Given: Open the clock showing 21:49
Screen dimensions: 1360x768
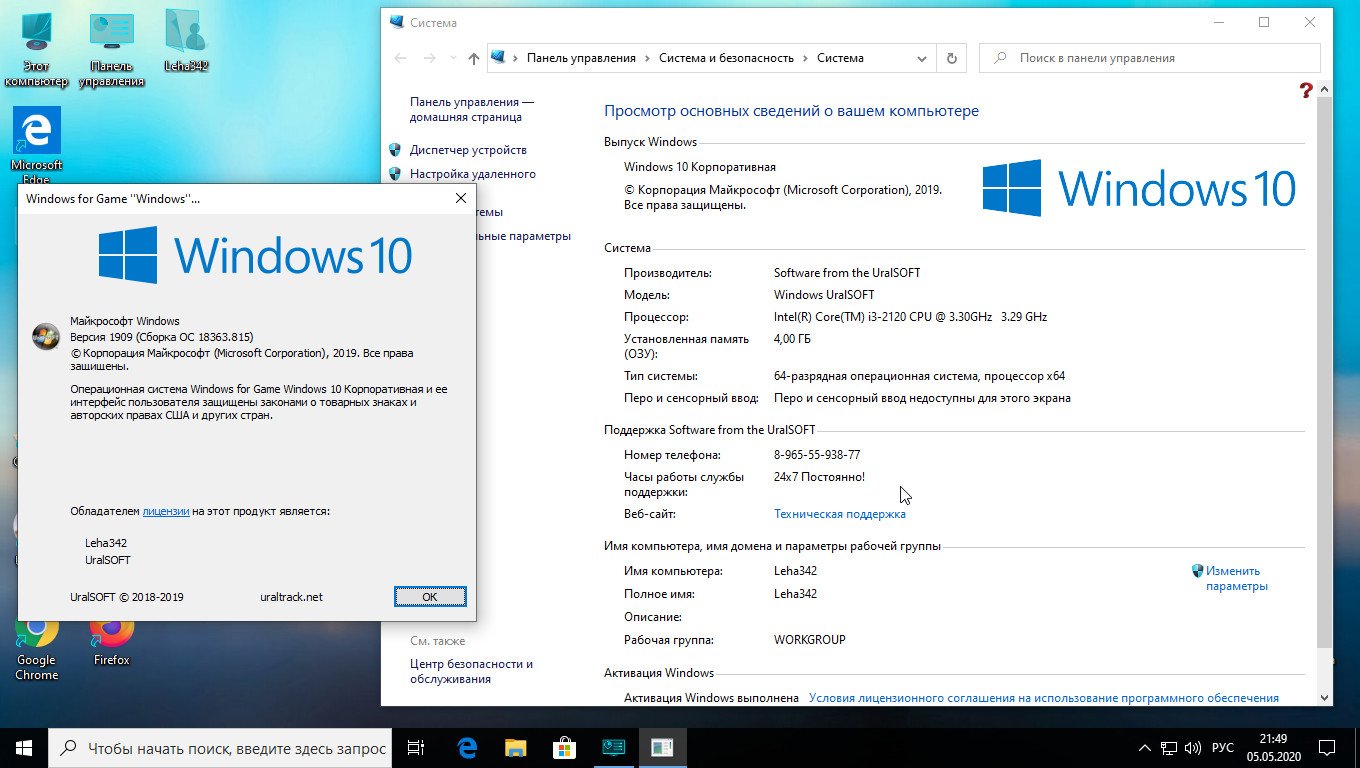Looking at the screenshot, I should coord(1273,747).
